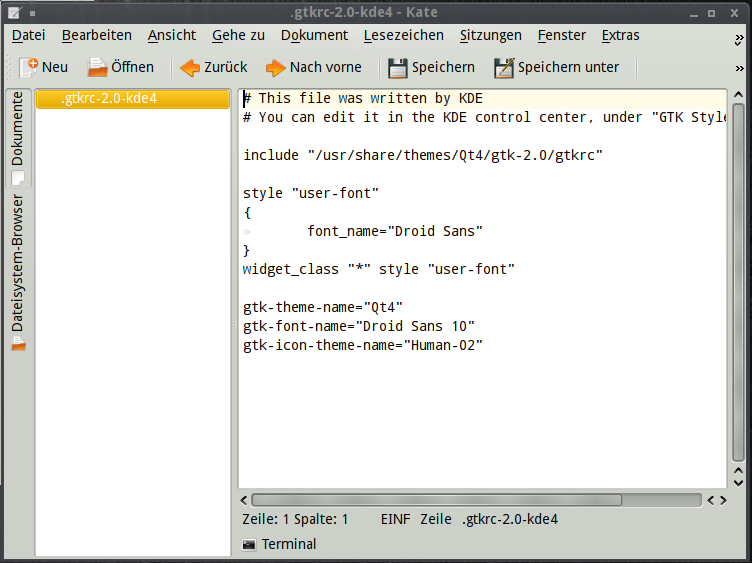Click the Dokumente sidebar page icon
The image size is (752, 563).
click(x=18, y=178)
